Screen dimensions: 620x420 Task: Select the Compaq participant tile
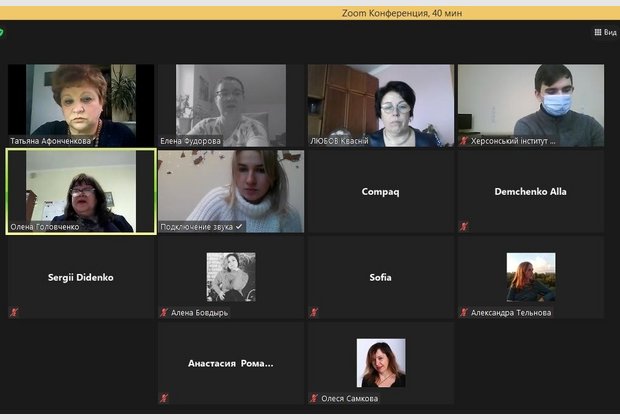click(x=381, y=191)
